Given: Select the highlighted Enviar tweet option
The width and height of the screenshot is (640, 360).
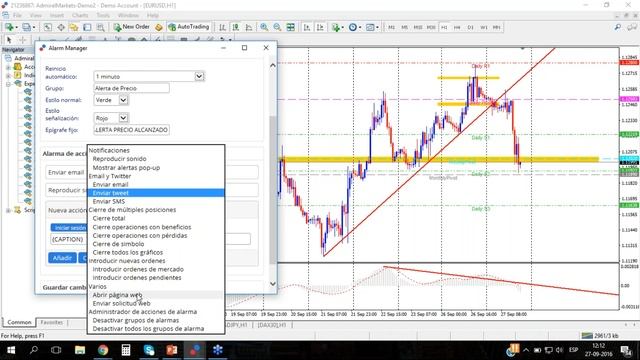Looking at the screenshot, I should (x=156, y=193).
